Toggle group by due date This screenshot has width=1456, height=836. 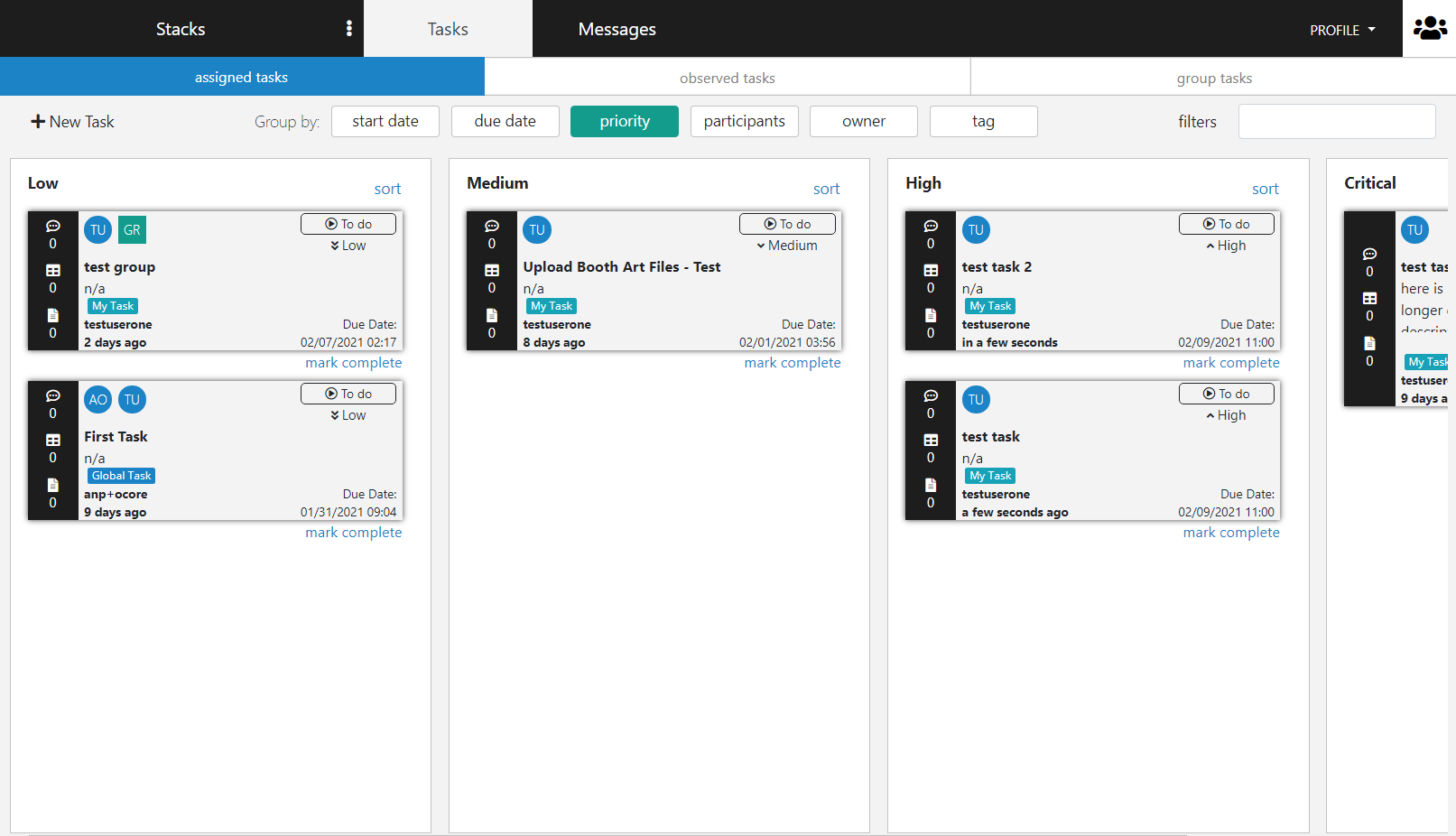pyautogui.click(x=505, y=121)
